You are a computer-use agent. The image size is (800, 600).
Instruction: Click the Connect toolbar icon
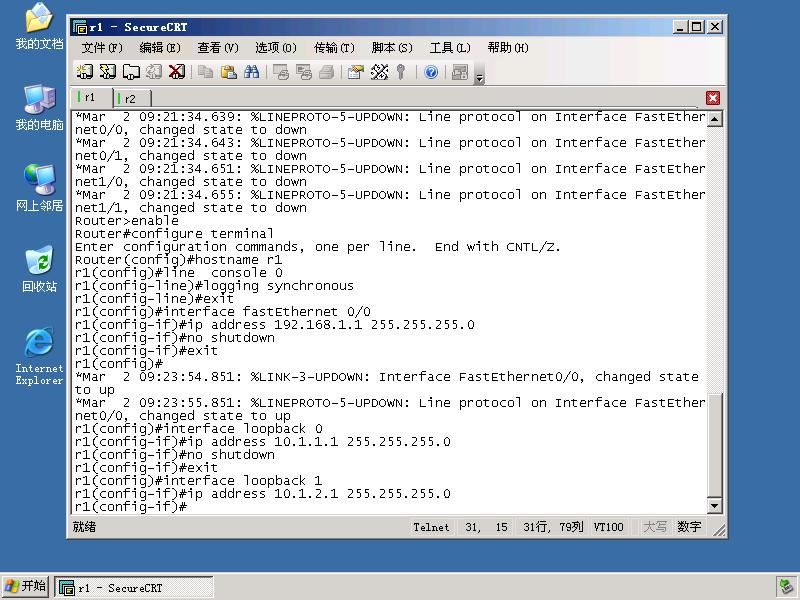click(x=85, y=72)
